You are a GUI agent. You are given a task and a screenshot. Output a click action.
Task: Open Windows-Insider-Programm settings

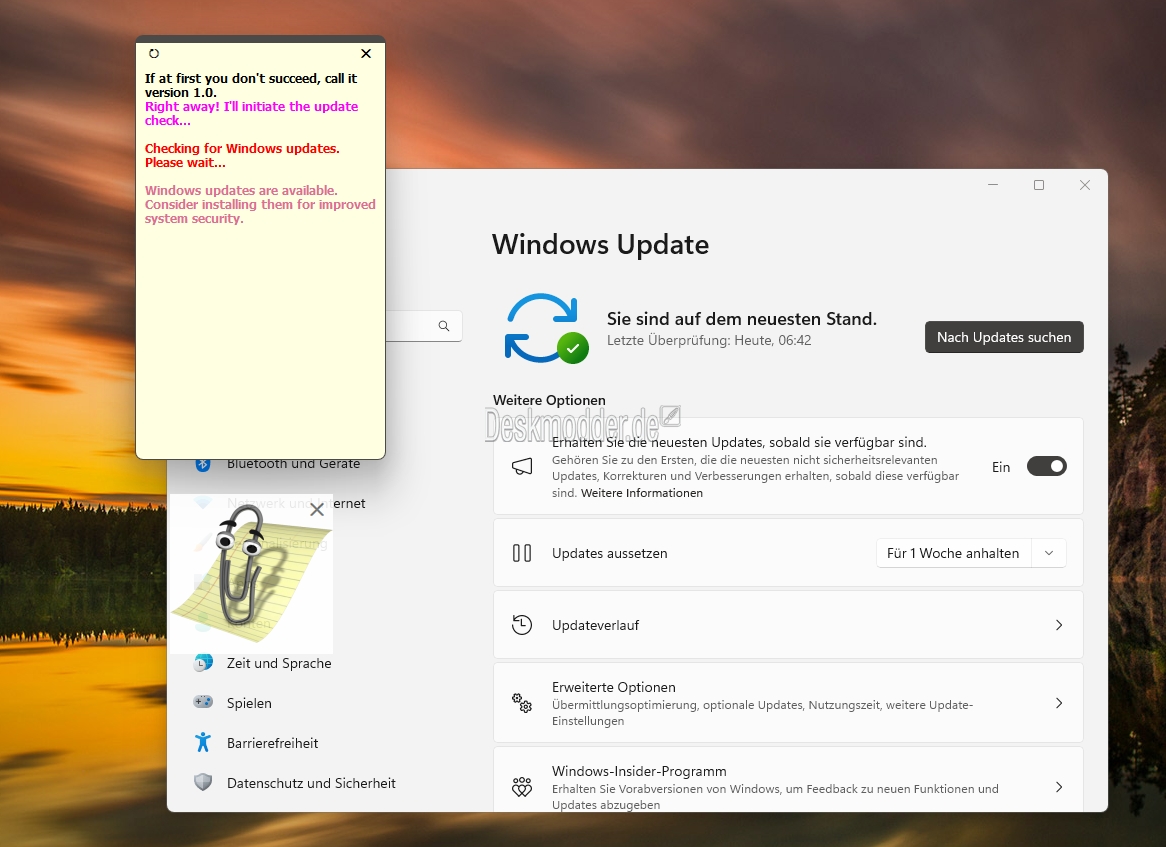coord(788,780)
